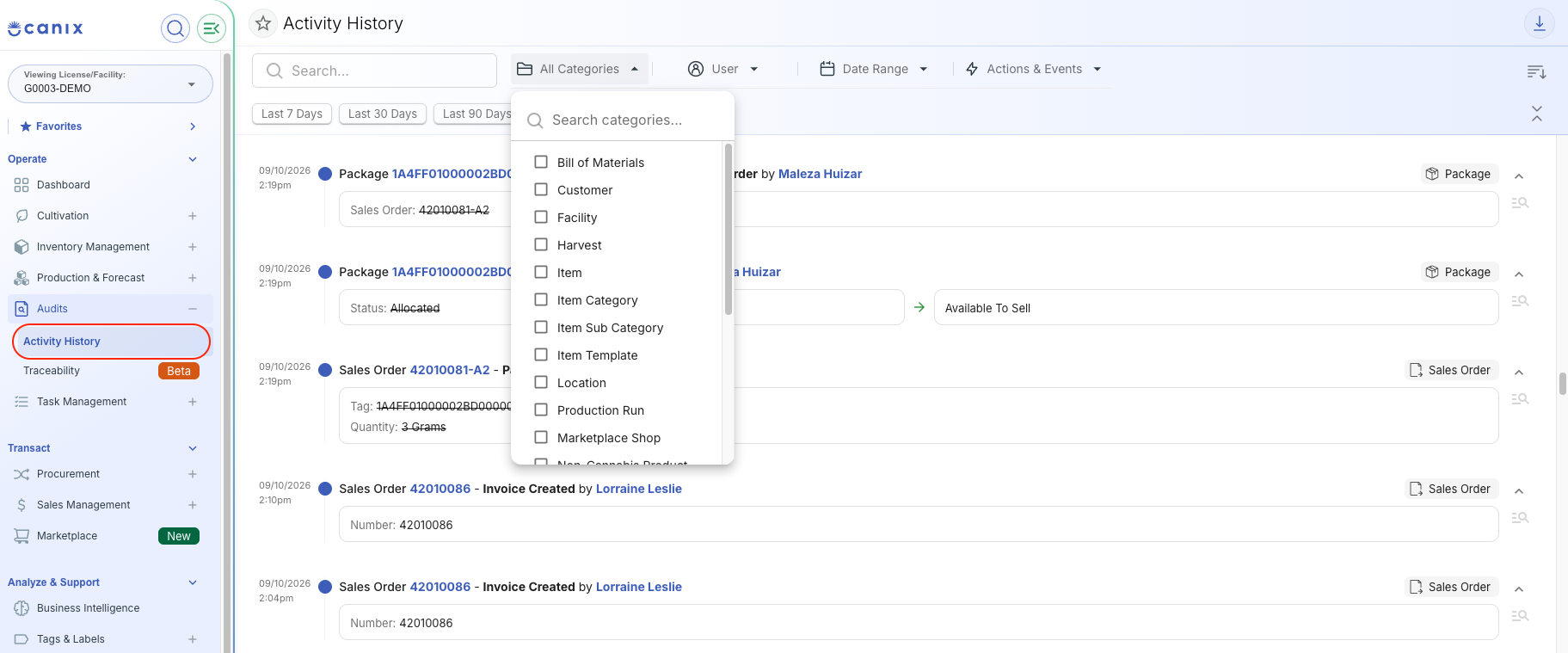Open the License/Facility G0003-DEMO dropdown
Screen dimensions: 1568x653
(110, 83)
